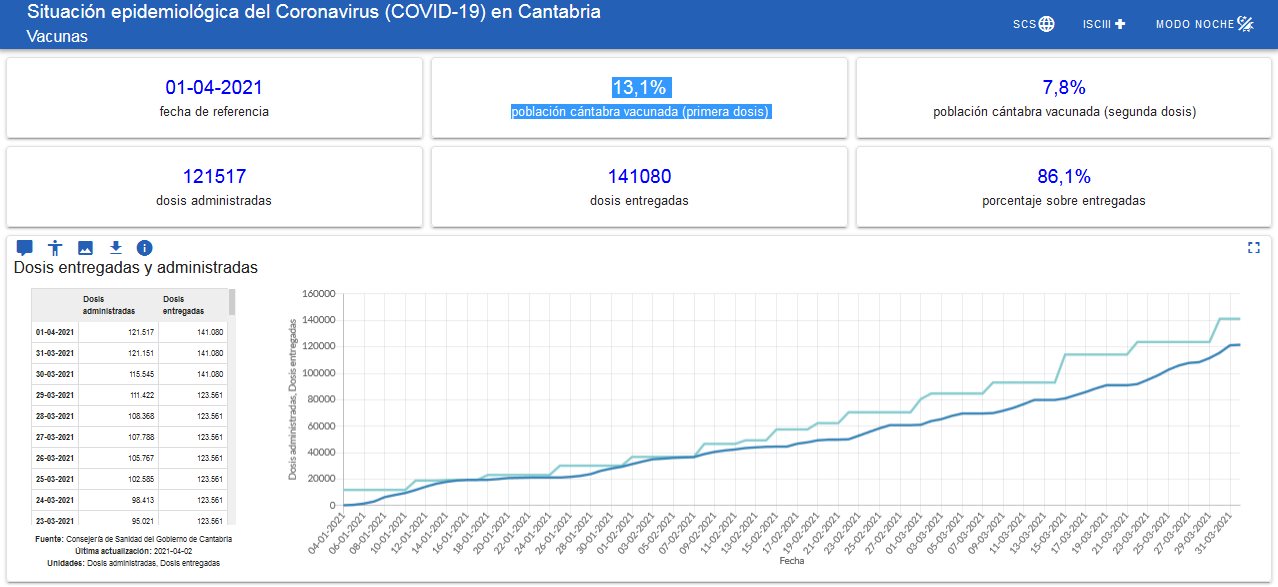The image size is (1278, 587).
Task: Select the 31-03-2021 table row date
Action: (55, 353)
